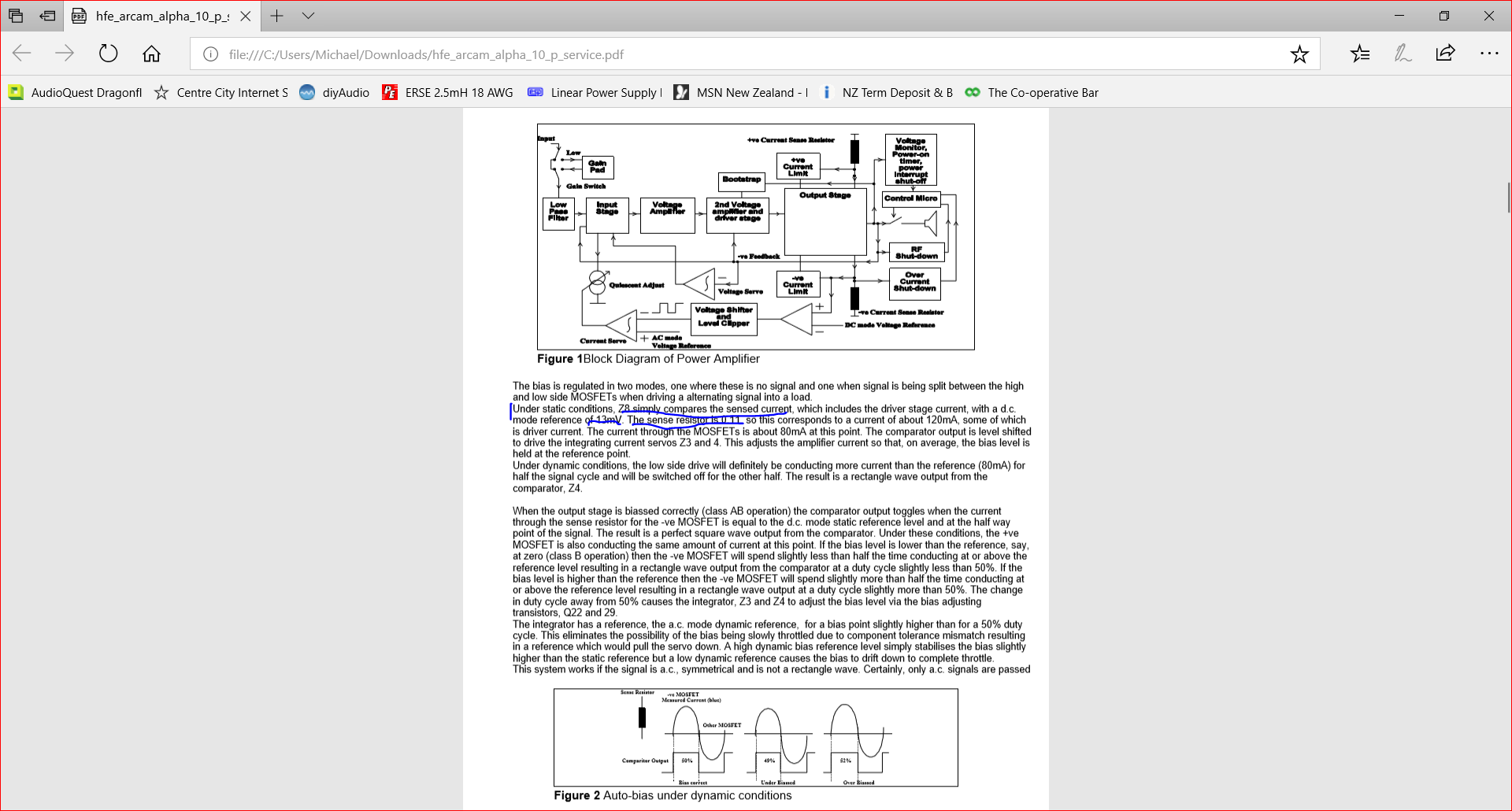Open ERSE 2.5mH 18 AWG bookmark
1512x811 pixels.
coord(447,92)
